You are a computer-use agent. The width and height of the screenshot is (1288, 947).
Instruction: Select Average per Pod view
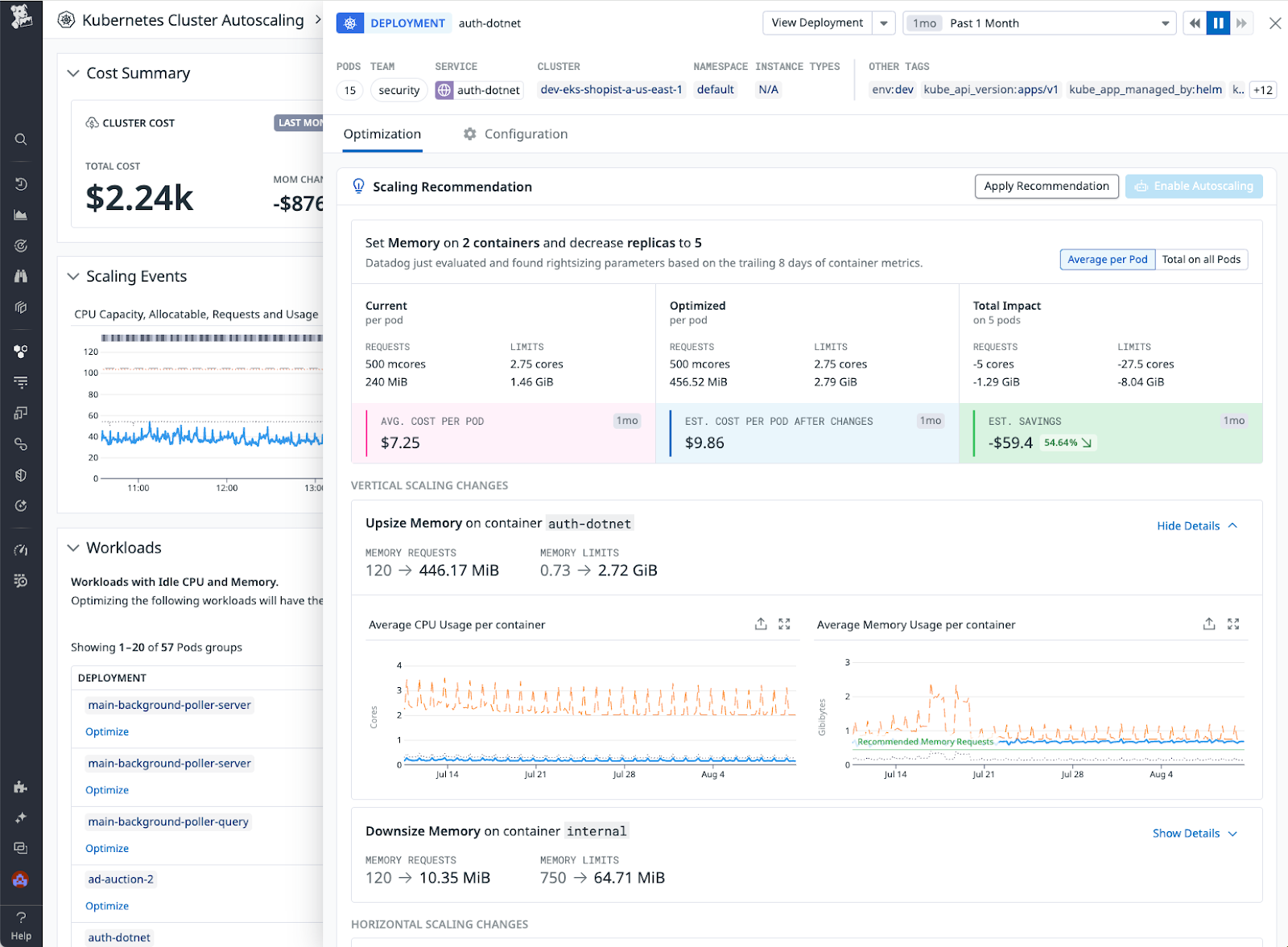coord(1108,259)
